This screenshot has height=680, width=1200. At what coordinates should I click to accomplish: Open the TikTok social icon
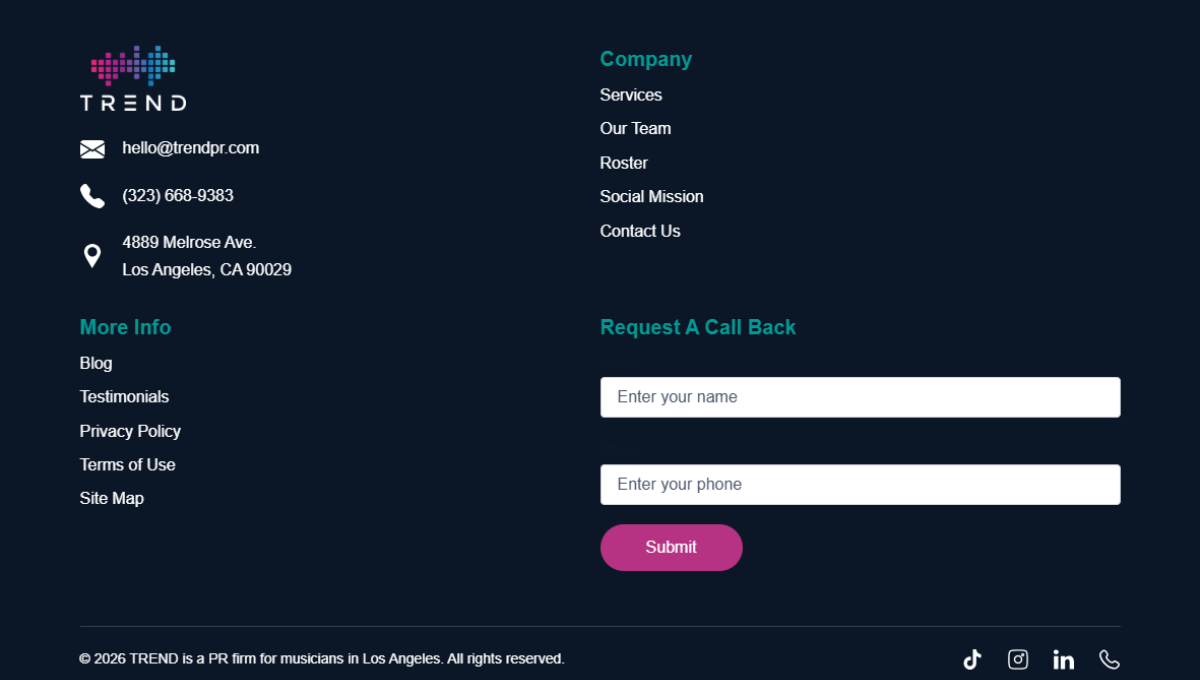(972, 659)
